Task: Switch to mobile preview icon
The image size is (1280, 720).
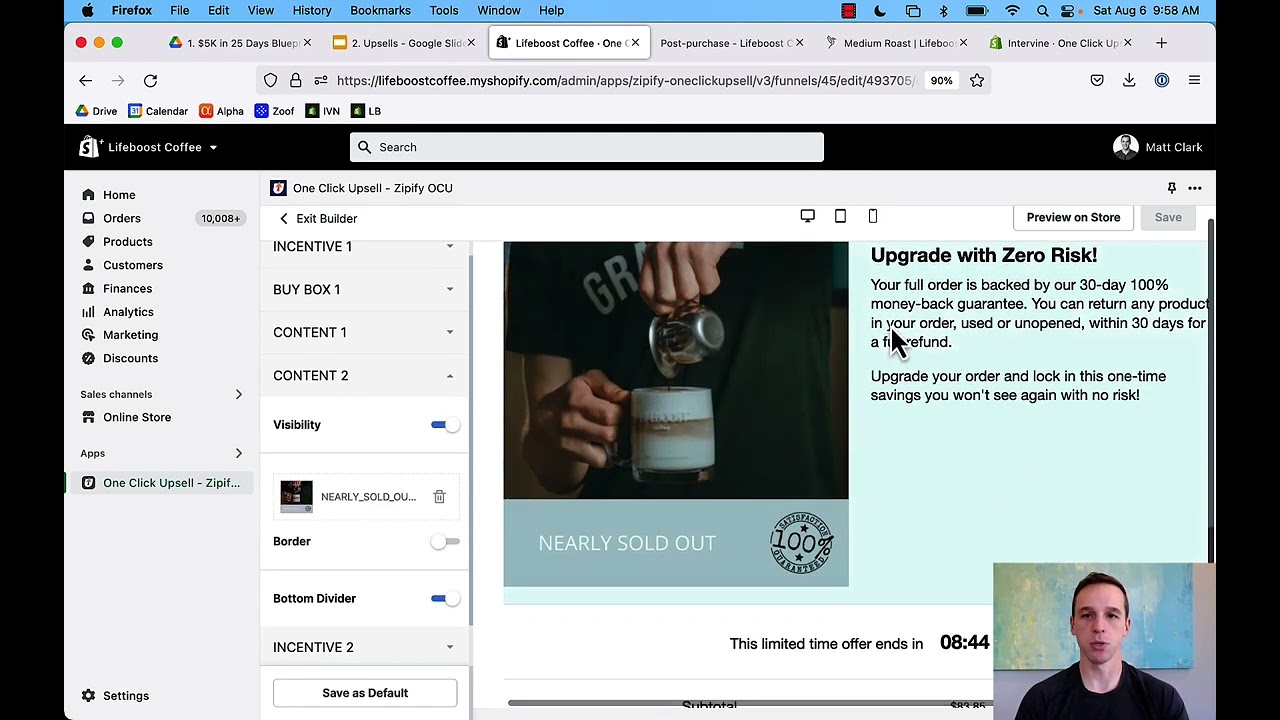Action: tap(873, 216)
